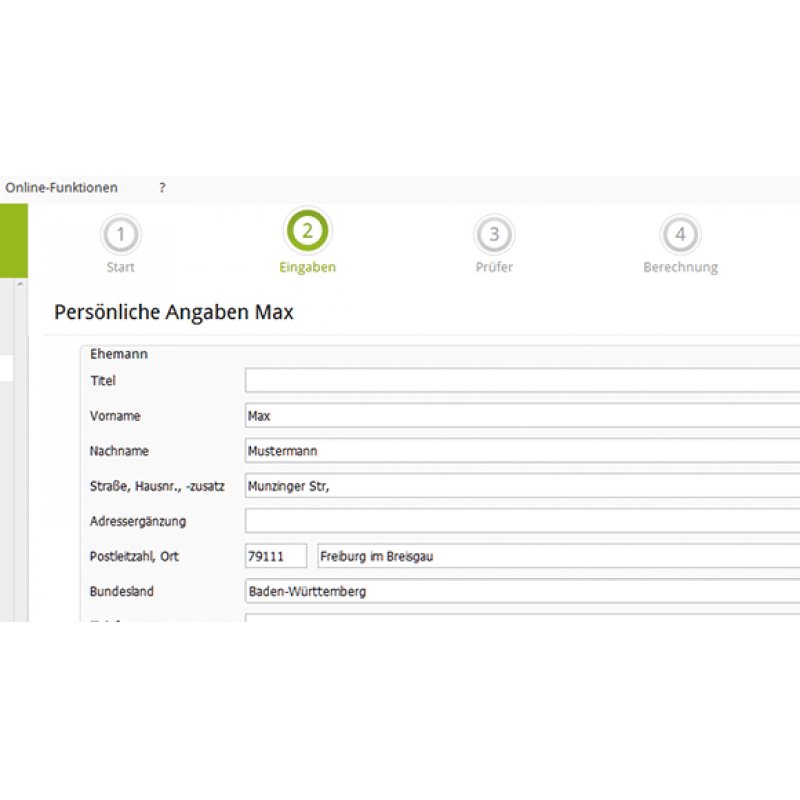Screen dimensions: 800x800
Task: Switch to the Eingaben step label
Action: coord(307,267)
